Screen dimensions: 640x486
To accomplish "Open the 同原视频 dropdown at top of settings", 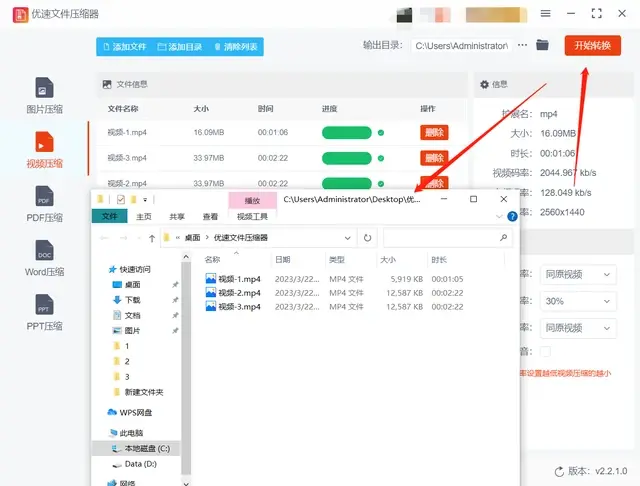I will click(578, 275).
